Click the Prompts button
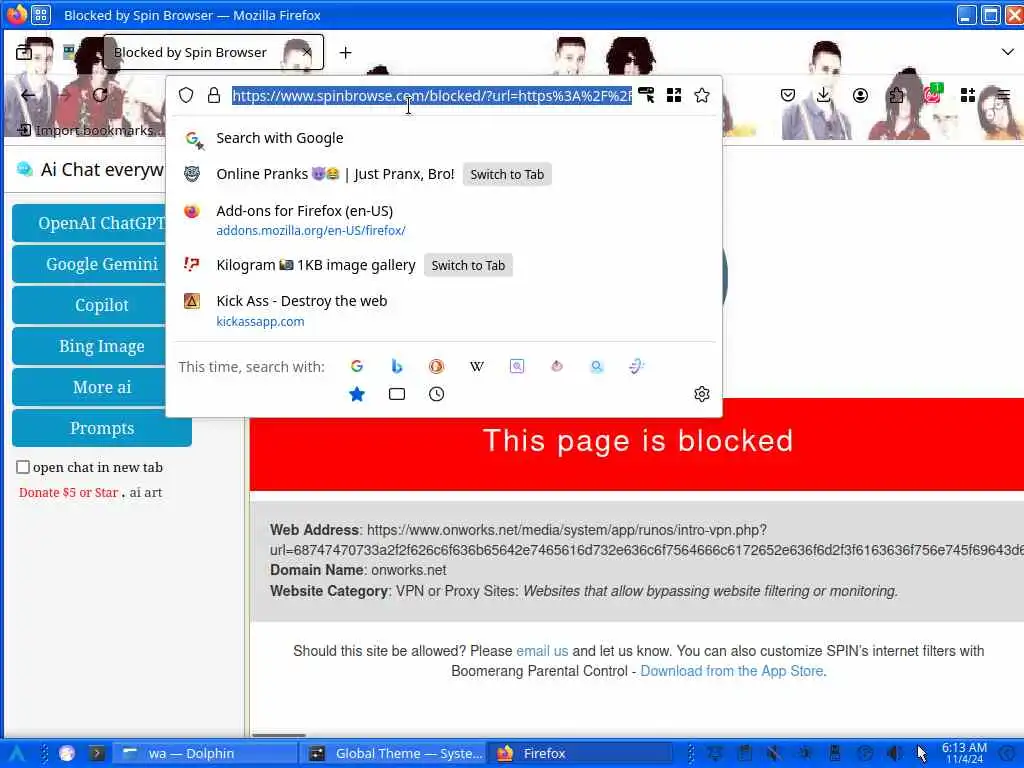Image resolution: width=1024 pixels, height=768 pixels. tap(101, 428)
